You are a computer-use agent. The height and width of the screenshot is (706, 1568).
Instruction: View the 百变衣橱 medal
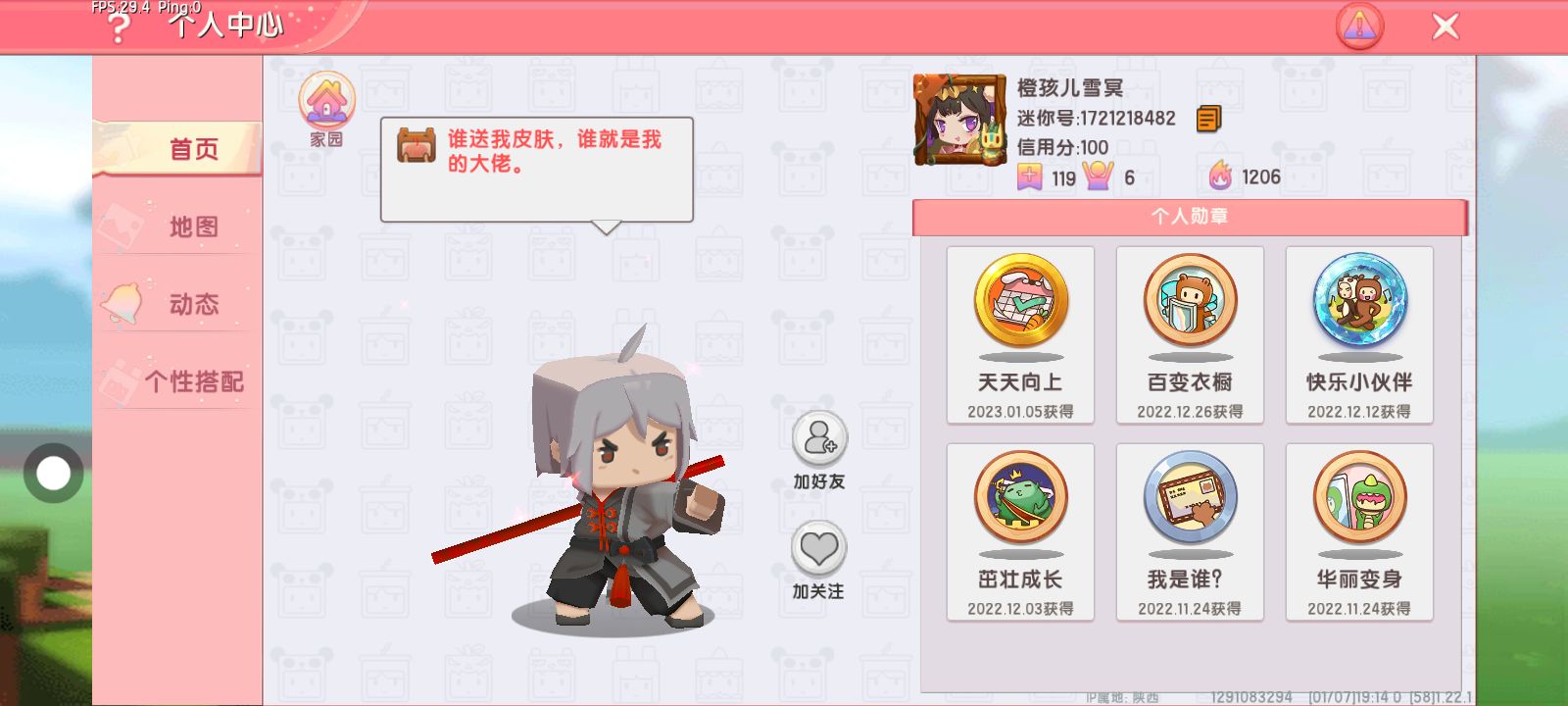(1190, 335)
